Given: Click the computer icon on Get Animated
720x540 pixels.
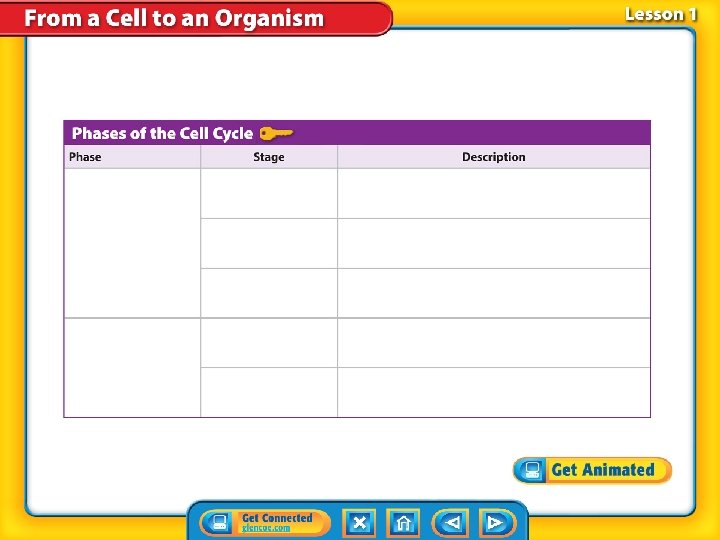Looking at the screenshot, I should coord(531,470).
